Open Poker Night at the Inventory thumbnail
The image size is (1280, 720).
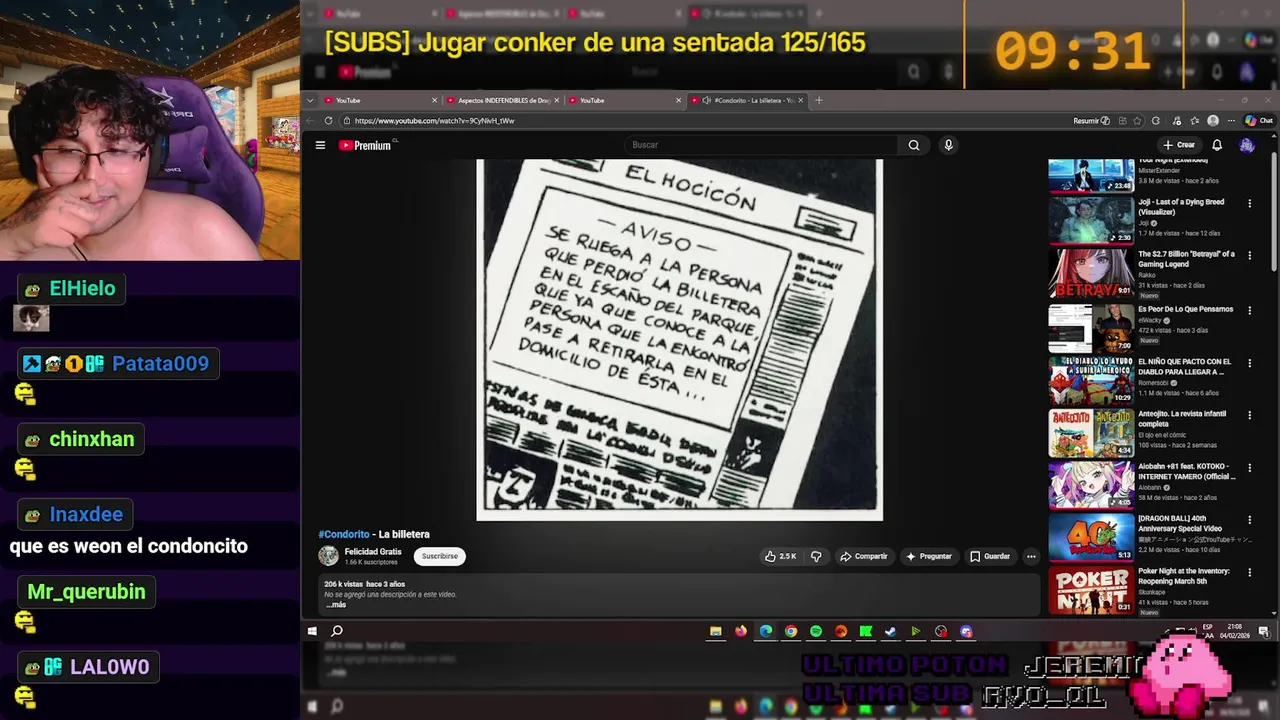pos(1091,589)
